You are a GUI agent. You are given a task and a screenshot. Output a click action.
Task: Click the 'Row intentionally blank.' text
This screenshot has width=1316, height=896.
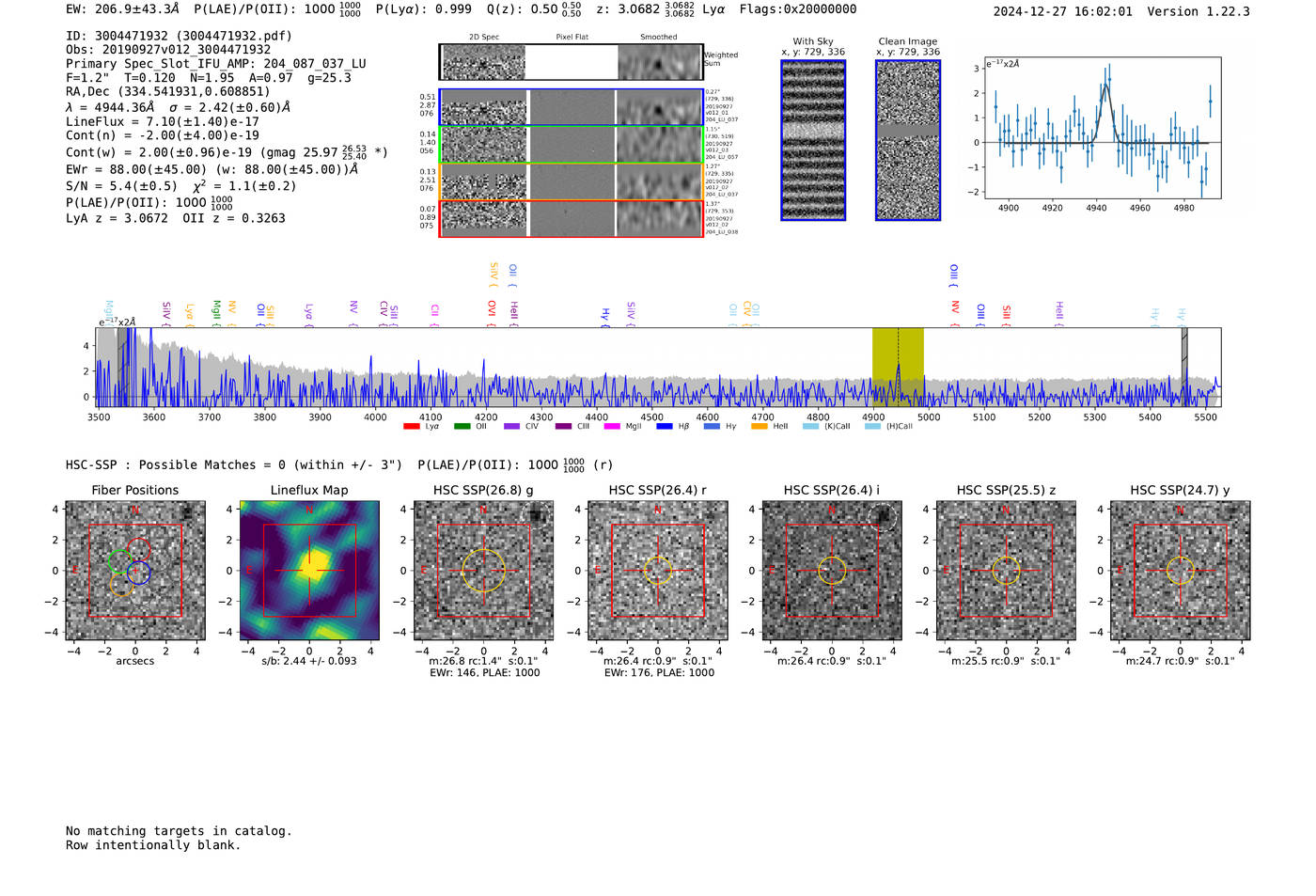(x=153, y=845)
